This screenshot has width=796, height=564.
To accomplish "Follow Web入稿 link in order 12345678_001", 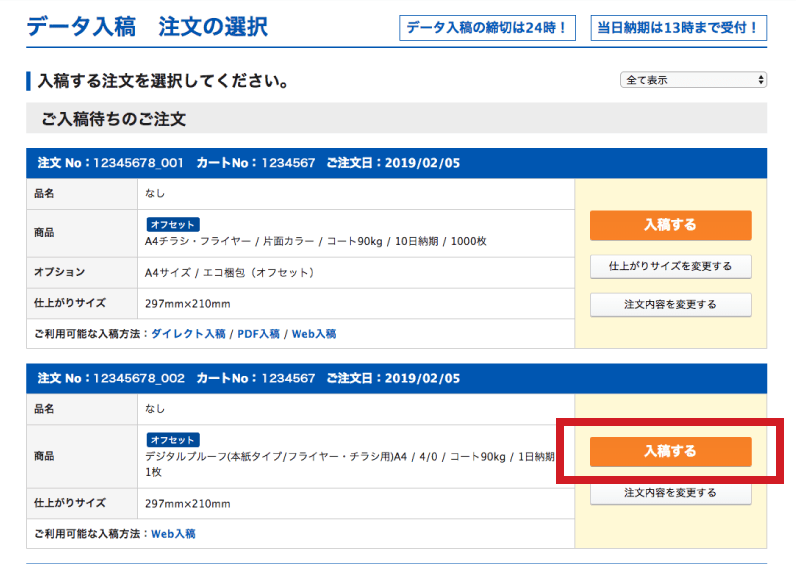I will click(x=314, y=334).
